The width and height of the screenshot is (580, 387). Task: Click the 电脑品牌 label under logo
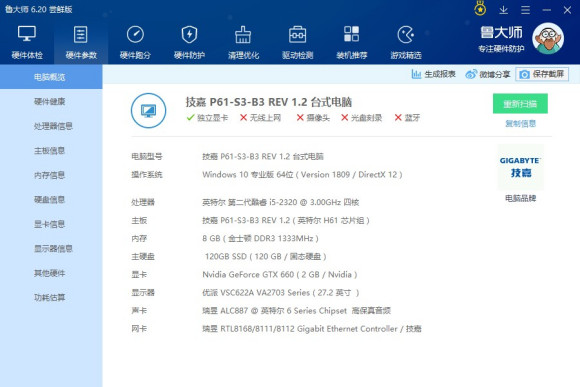pos(520,198)
